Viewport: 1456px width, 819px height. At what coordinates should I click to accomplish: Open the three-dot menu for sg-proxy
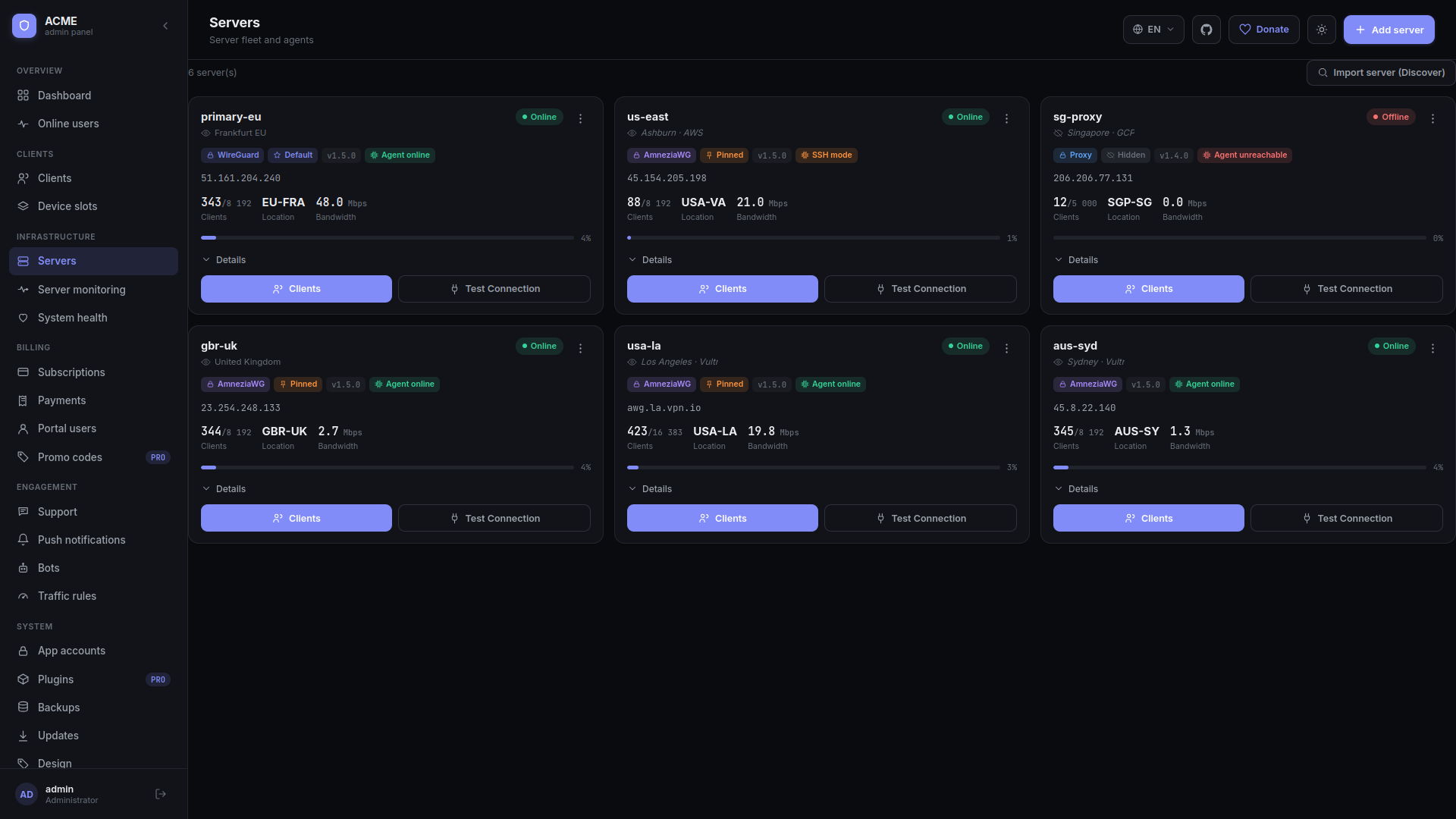pyautogui.click(x=1433, y=118)
